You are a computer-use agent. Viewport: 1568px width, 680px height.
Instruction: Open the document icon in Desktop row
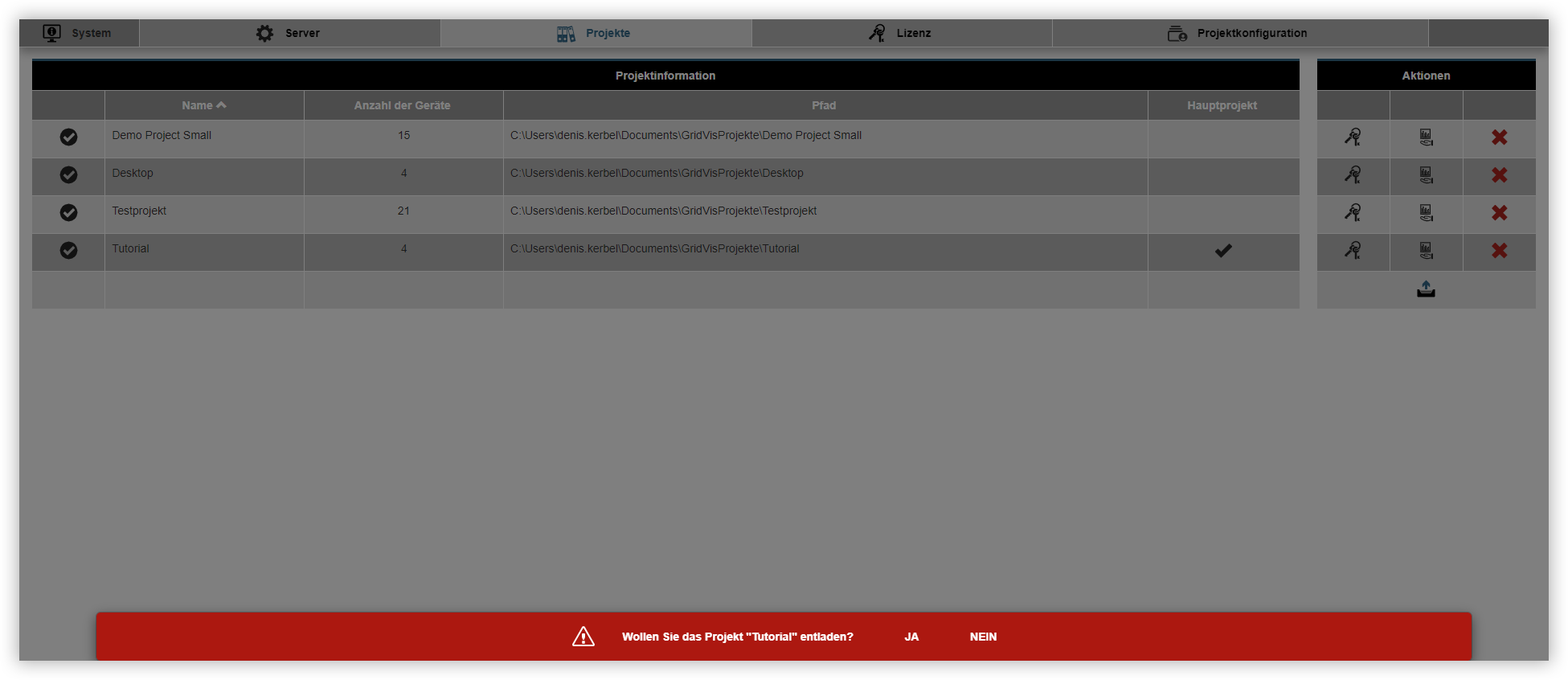coord(1427,175)
